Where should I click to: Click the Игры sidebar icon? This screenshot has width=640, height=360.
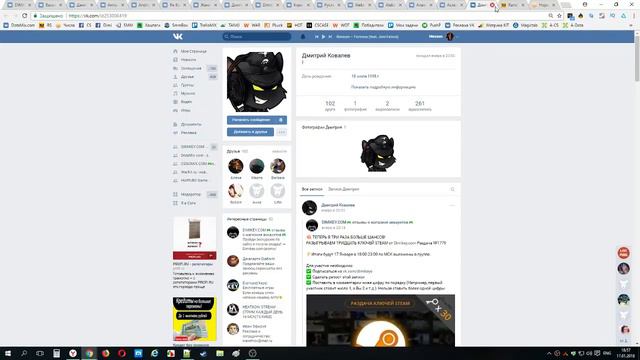tap(176, 110)
